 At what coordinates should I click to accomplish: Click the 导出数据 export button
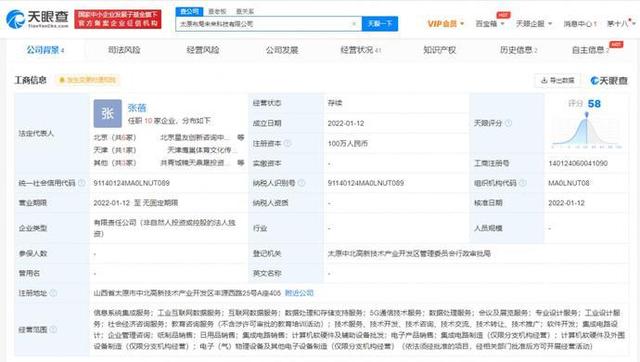tap(558, 80)
